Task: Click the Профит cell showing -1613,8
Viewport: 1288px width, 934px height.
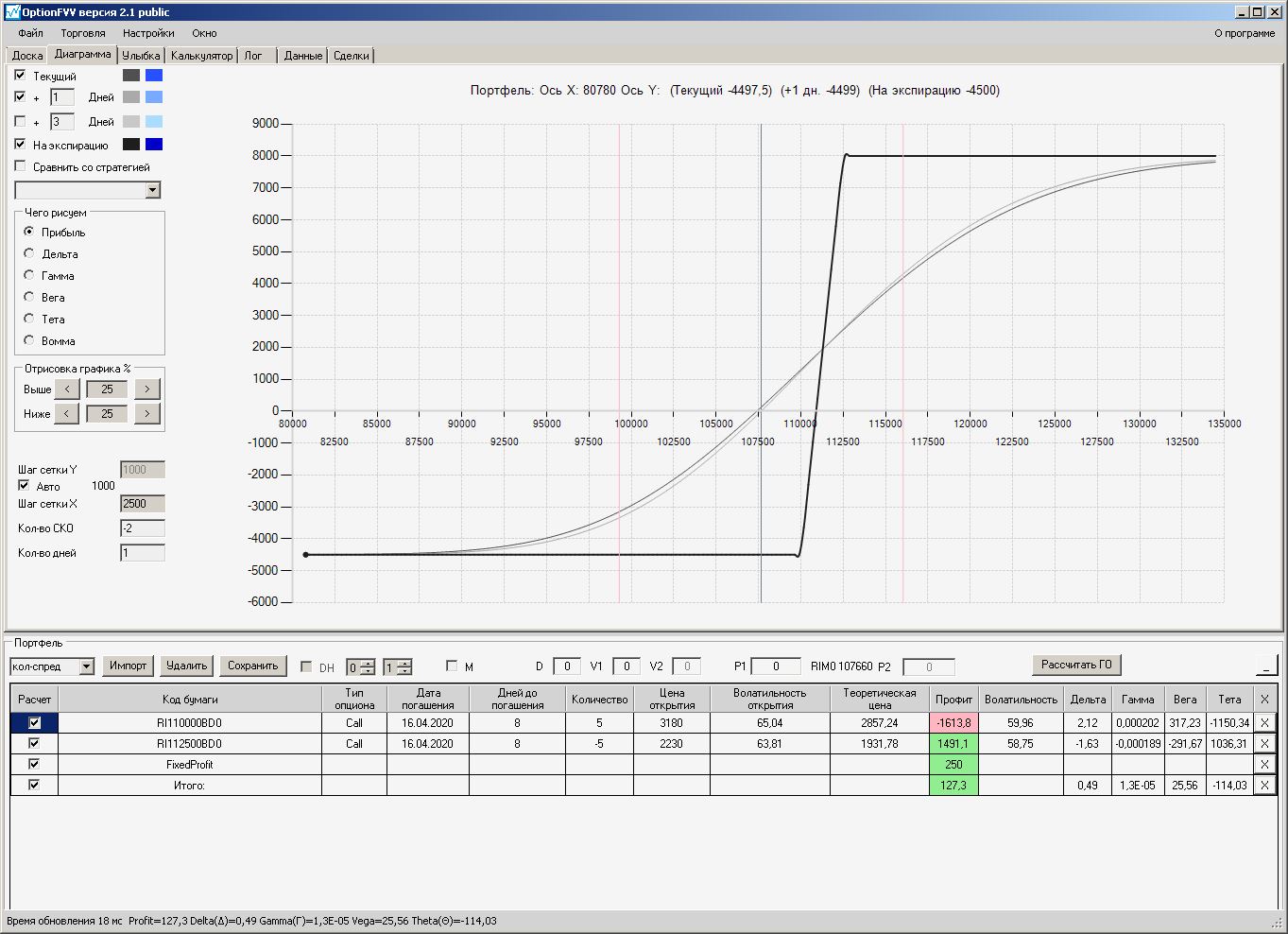Action: point(953,723)
